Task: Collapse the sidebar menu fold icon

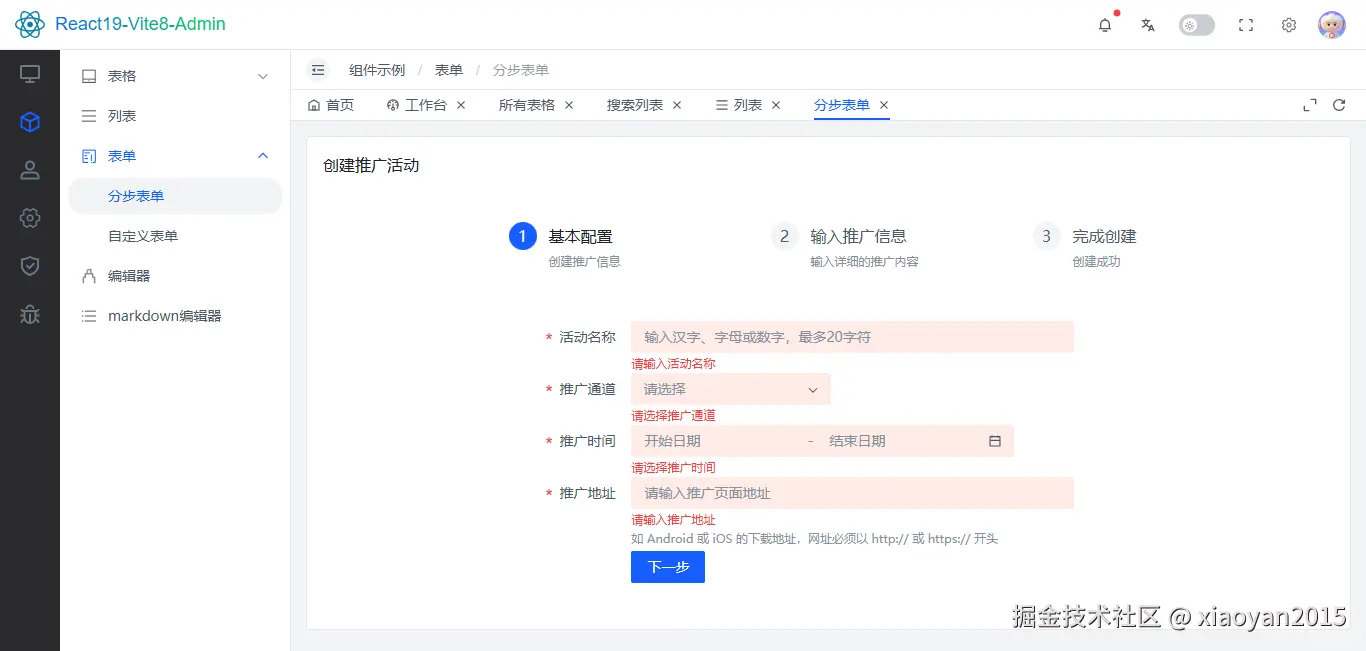Action: click(x=318, y=70)
